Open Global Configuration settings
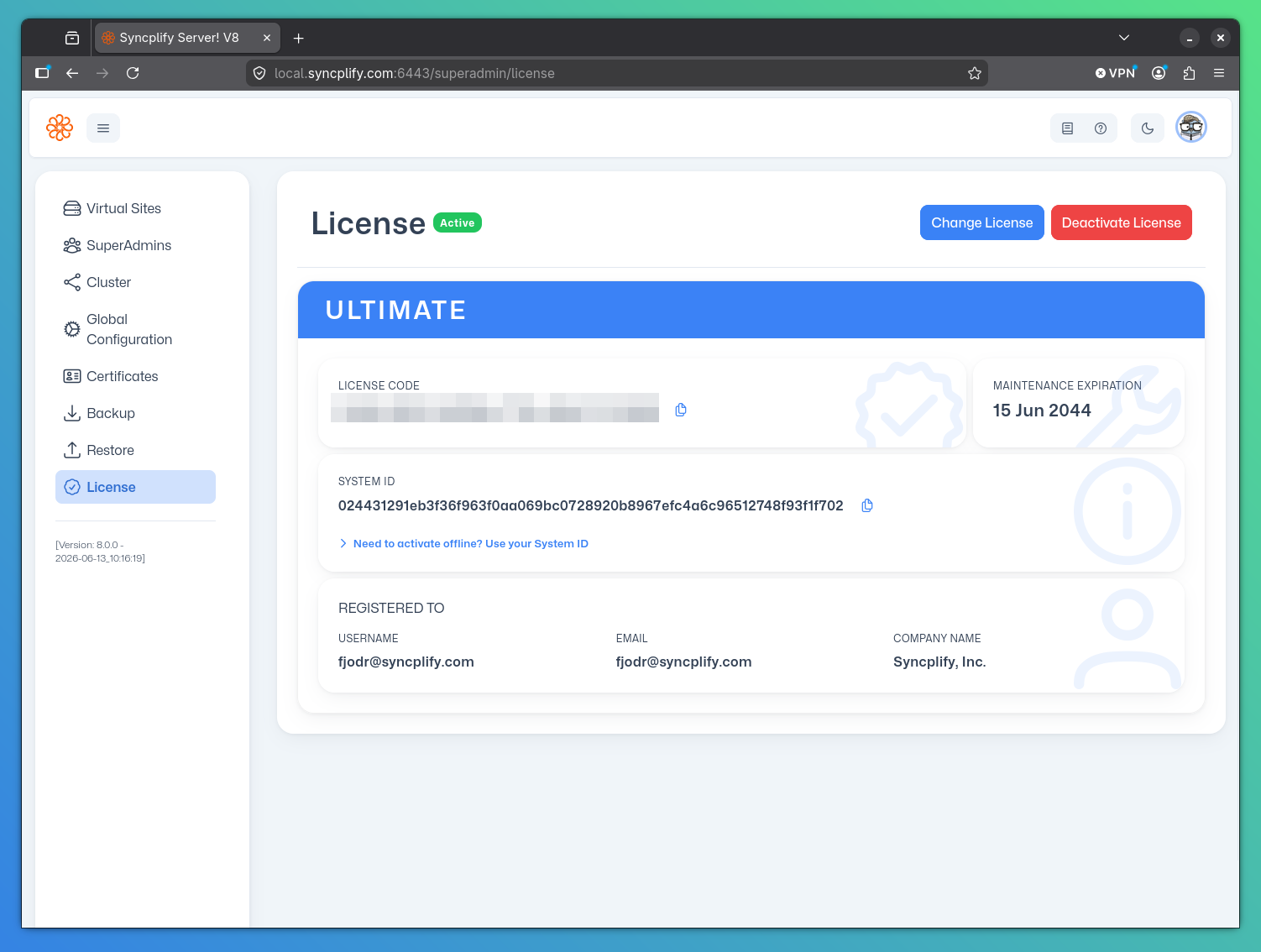Image resolution: width=1261 pixels, height=952 pixels. (135, 329)
